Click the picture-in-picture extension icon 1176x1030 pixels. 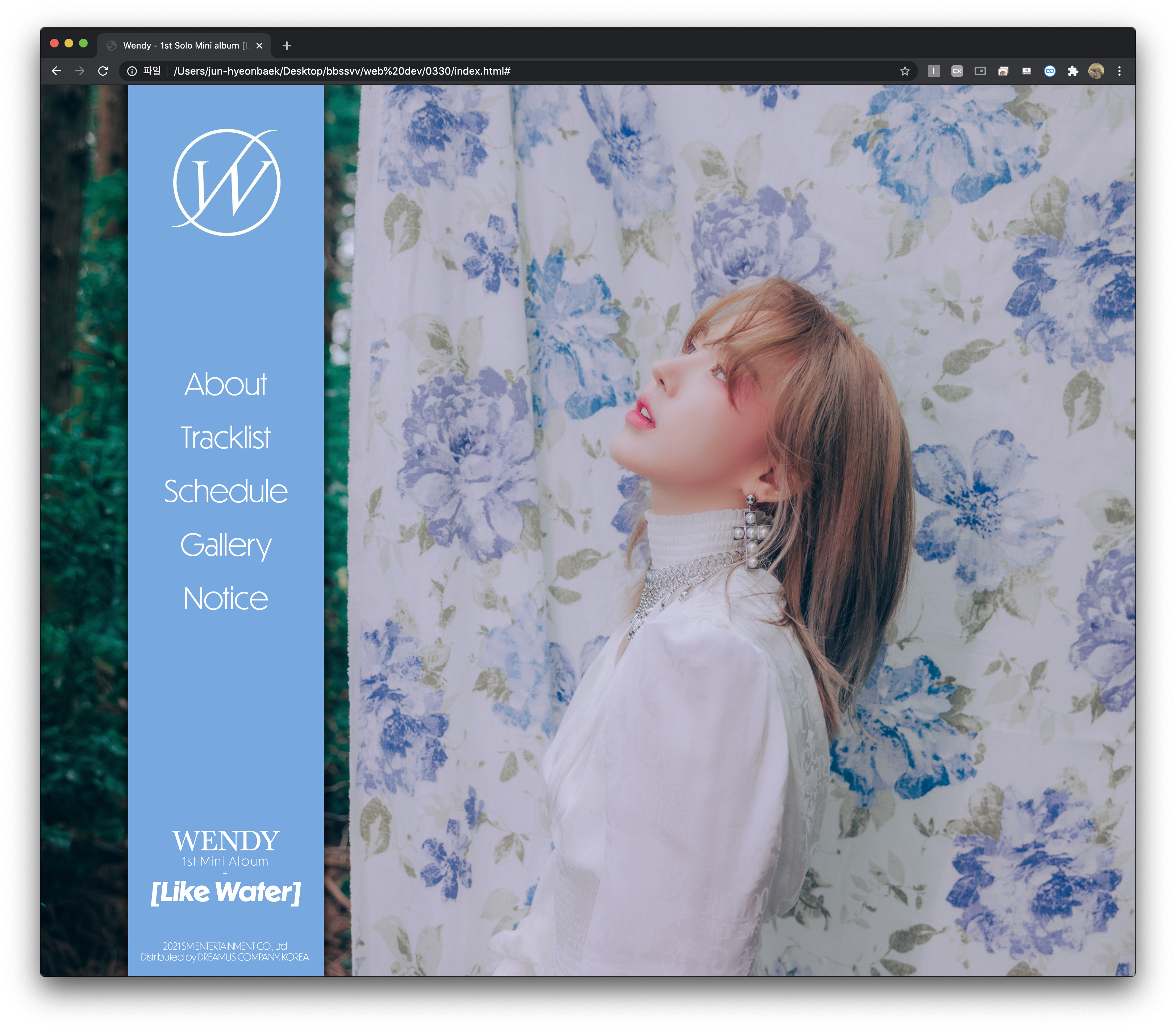(980, 71)
